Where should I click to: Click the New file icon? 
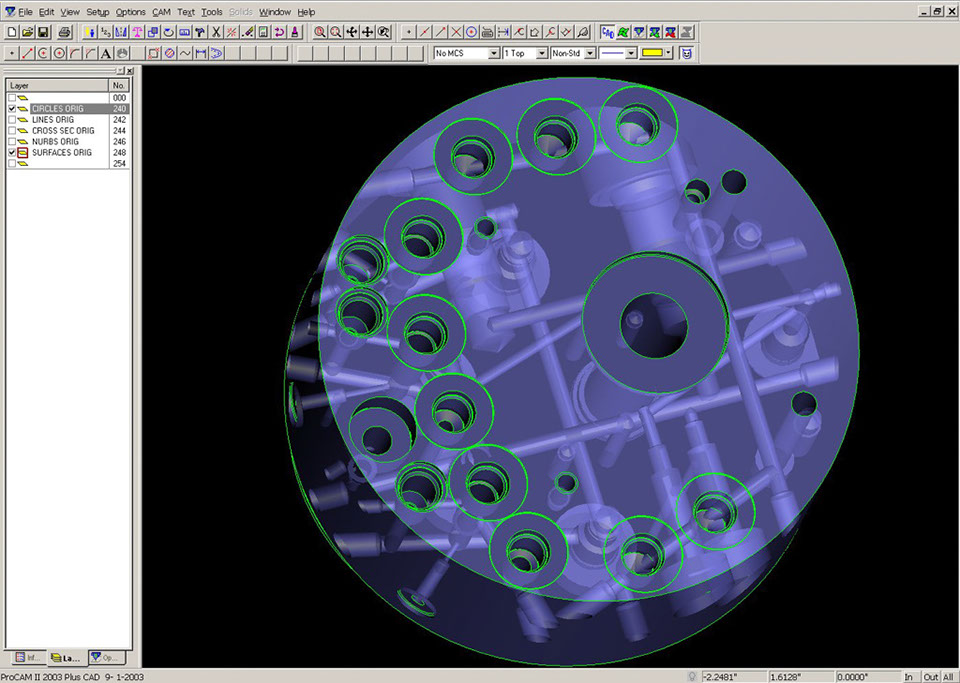tap(12, 32)
